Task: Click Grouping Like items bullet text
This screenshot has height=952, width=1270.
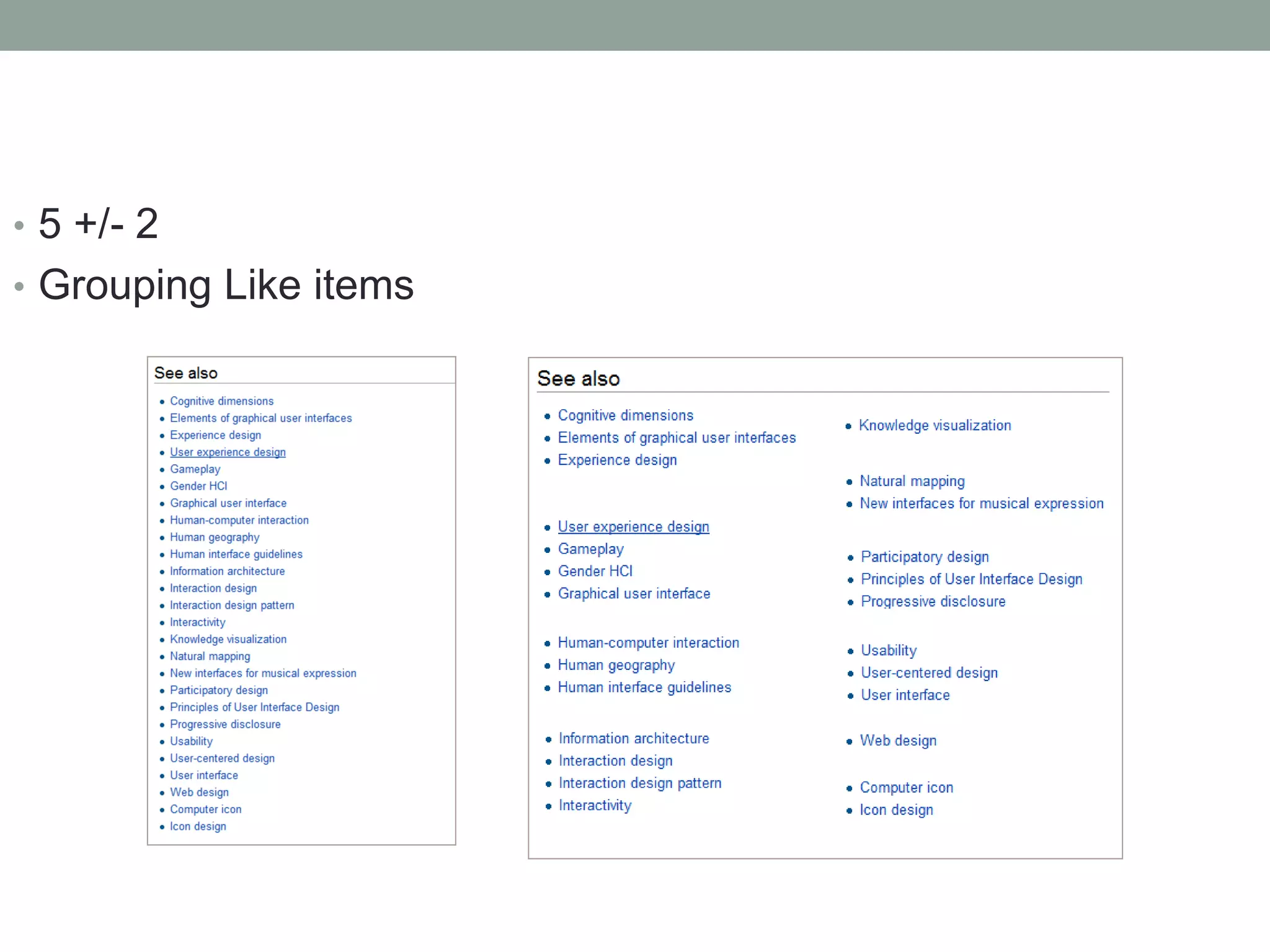Action: tap(226, 286)
